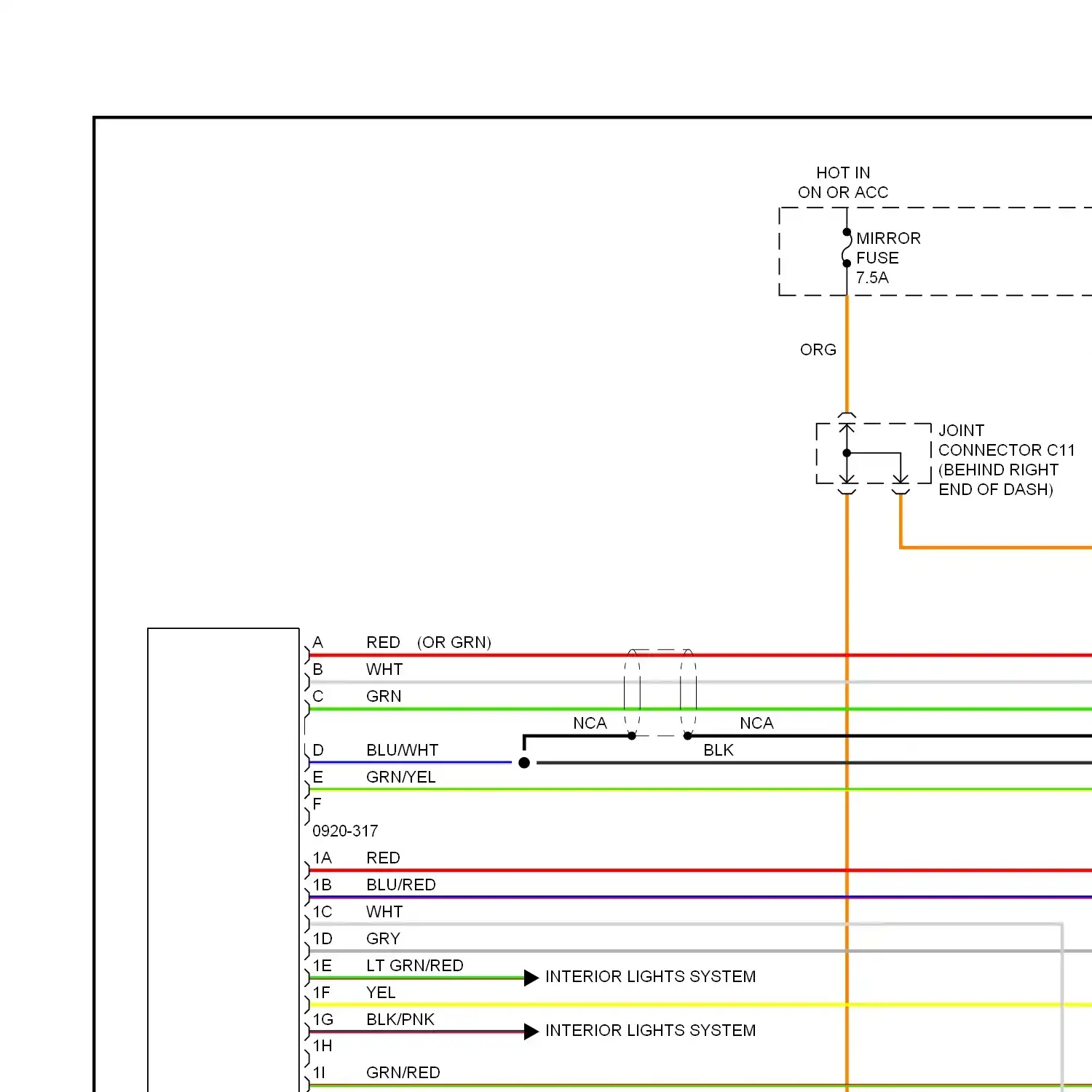Select pin letter D on the connector
The width and height of the screenshot is (1092, 1092).
pos(318,751)
